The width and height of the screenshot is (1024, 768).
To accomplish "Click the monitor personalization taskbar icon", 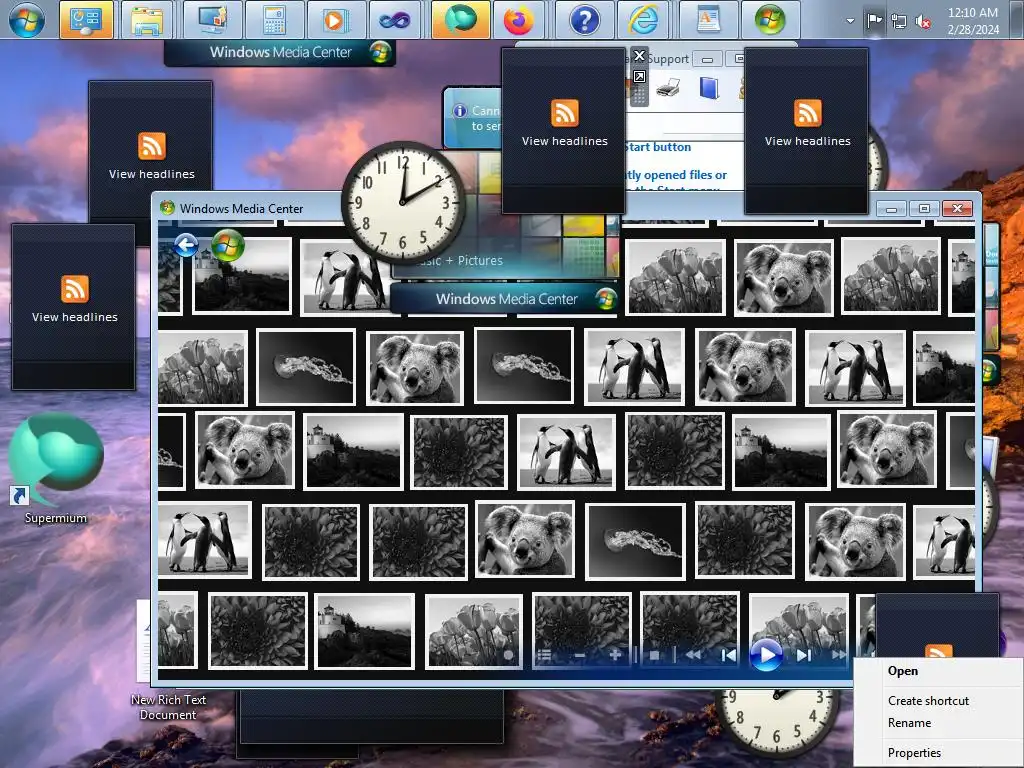I will point(214,20).
